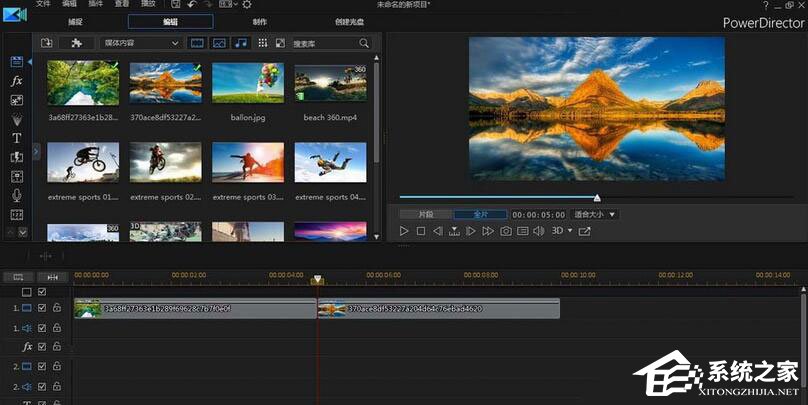The image size is (808, 405).
Task: Click the puzzle-piece plugin icon
Action: pos(76,43)
